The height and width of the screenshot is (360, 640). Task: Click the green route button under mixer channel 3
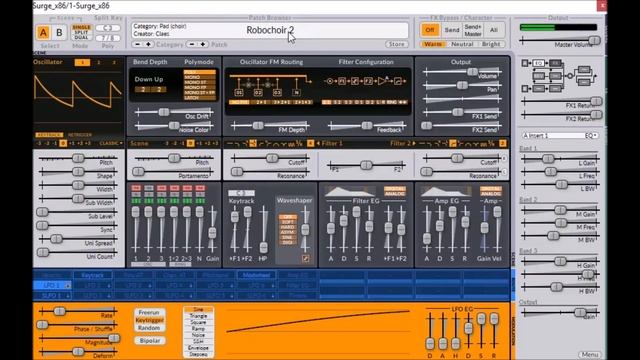pyautogui.click(x=162, y=200)
